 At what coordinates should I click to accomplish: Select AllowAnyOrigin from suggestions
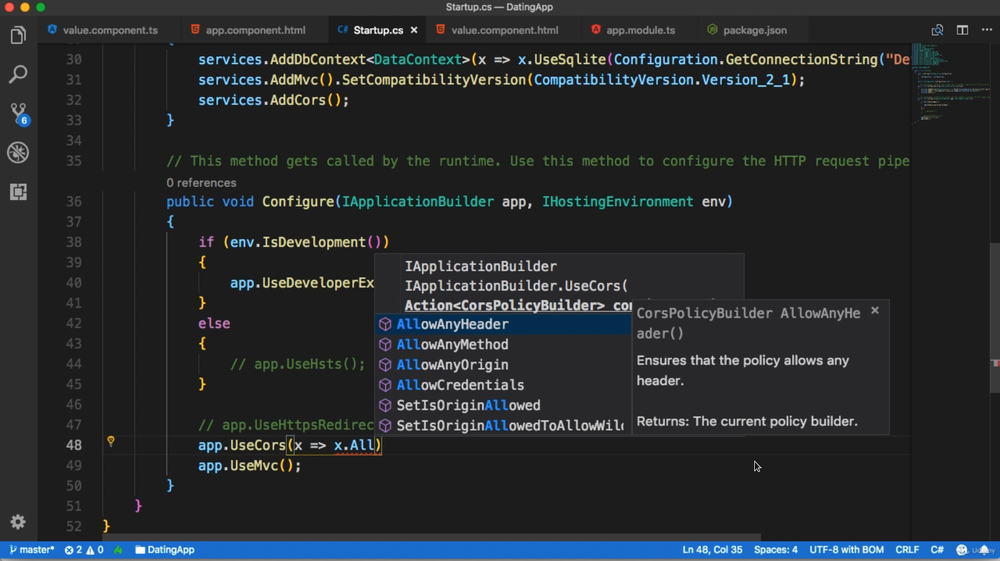tap(452, 365)
